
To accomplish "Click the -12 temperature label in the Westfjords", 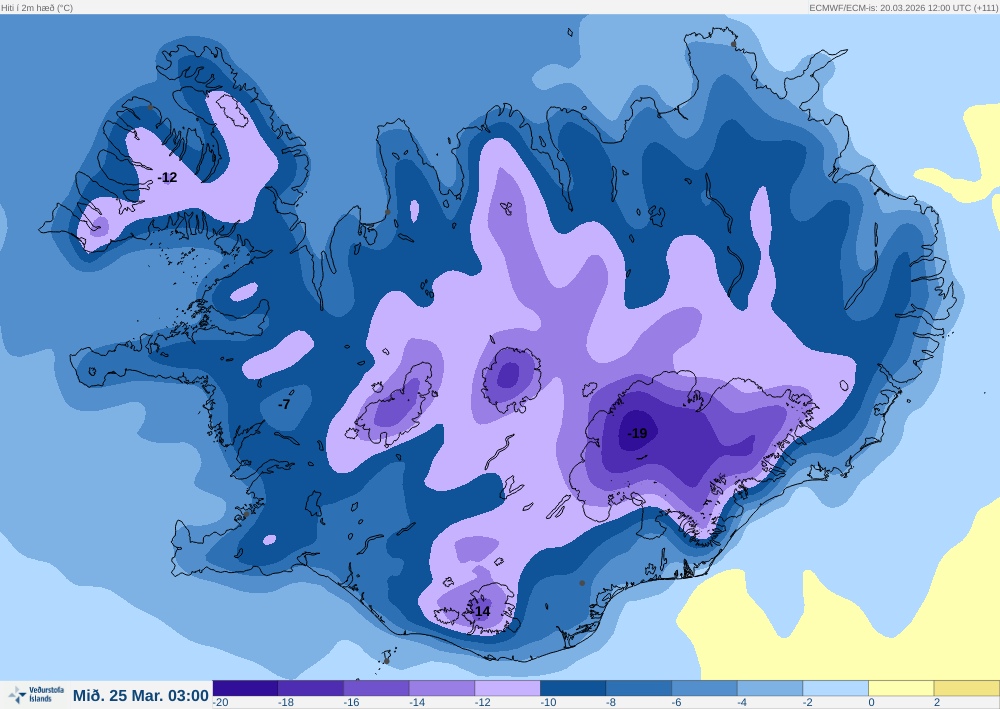I will pos(167,177).
